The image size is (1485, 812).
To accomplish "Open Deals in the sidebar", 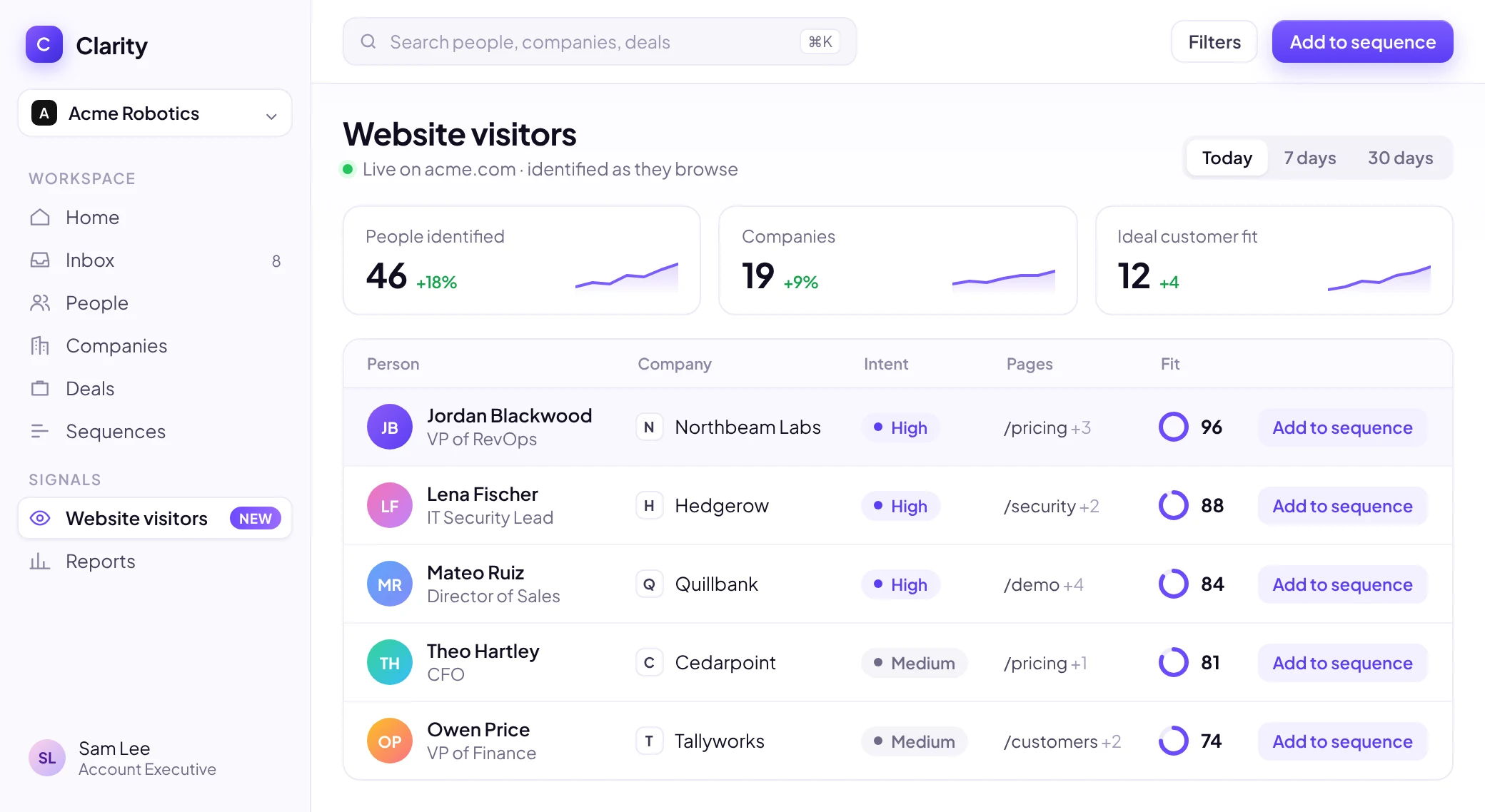I will click(x=155, y=389).
